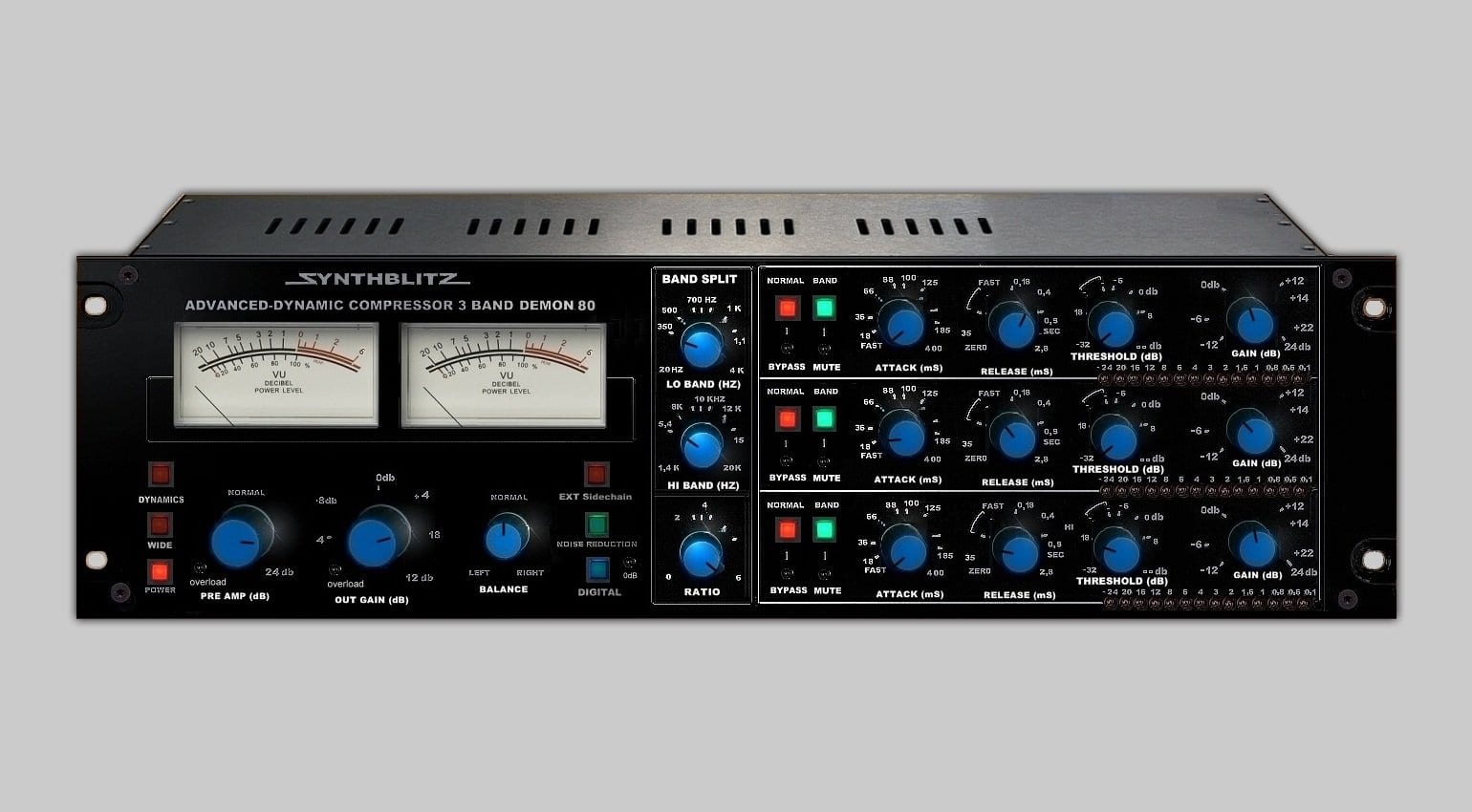Bypass the middle compressor band
The width and height of the screenshot is (1472, 812).
click(x=787, y=417)
